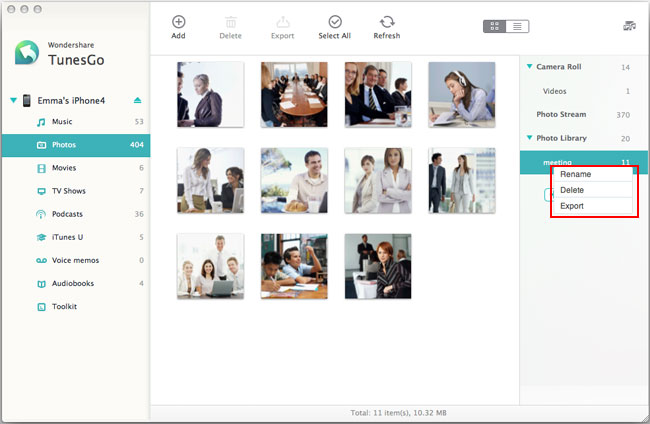Image resolution: width=650 pixels, height=424 pixels.
Task: Select the meeting album row
Action: pos(584,162)
